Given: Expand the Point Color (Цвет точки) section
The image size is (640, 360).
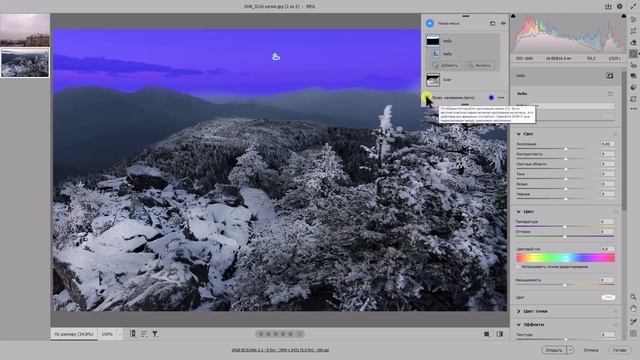Looking at the screenshot, I should click(x=519, y=311).
